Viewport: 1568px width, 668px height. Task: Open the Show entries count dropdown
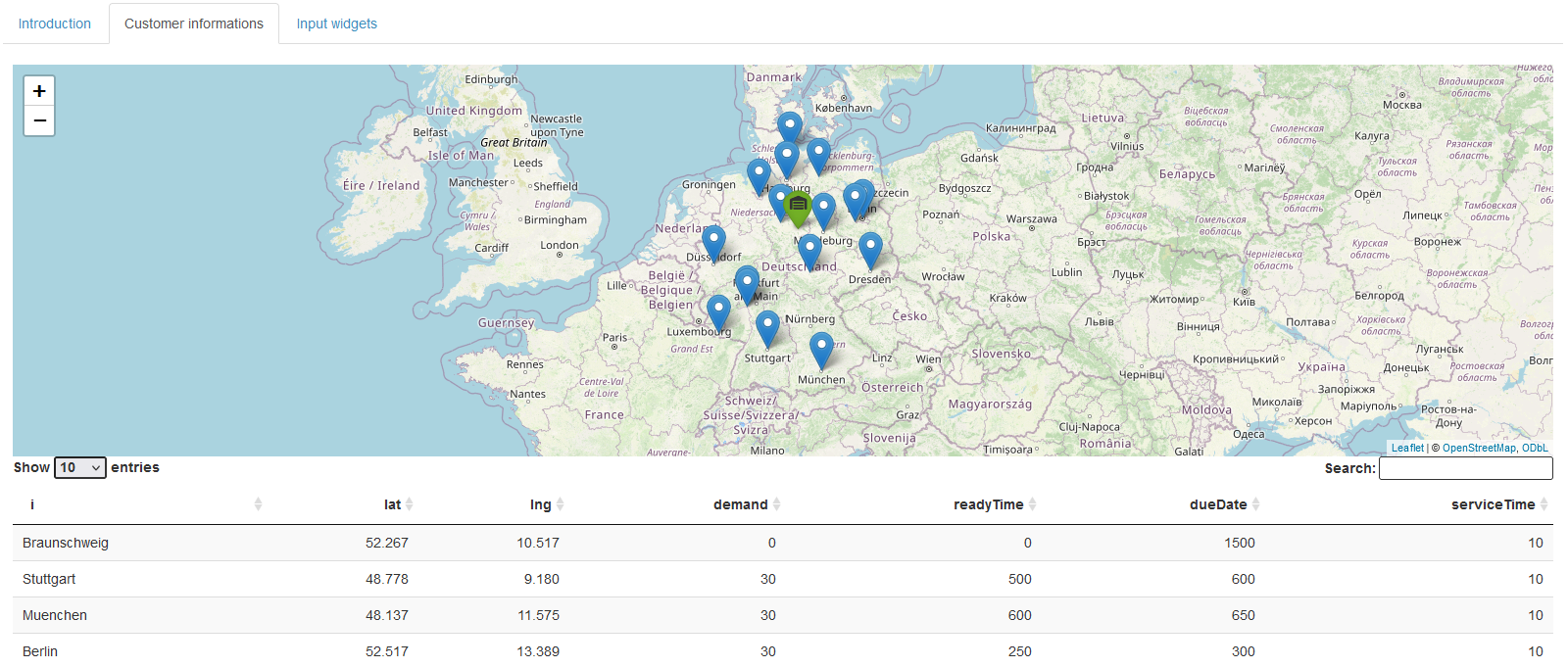click(79, 468)
